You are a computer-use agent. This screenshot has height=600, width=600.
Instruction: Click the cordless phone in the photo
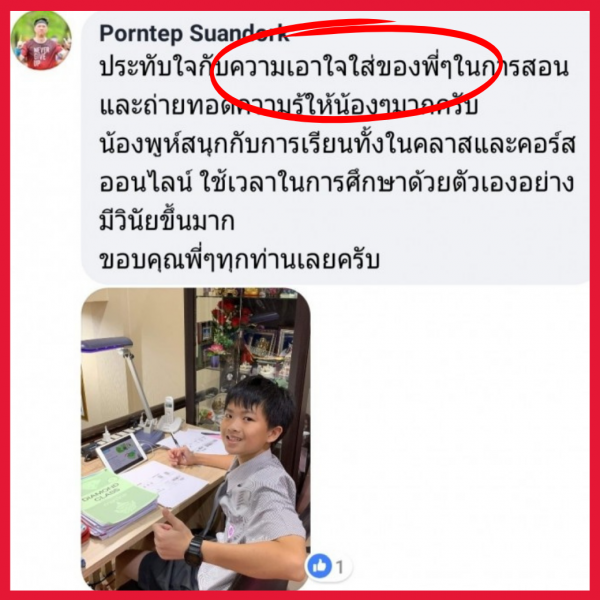(168, 414)
